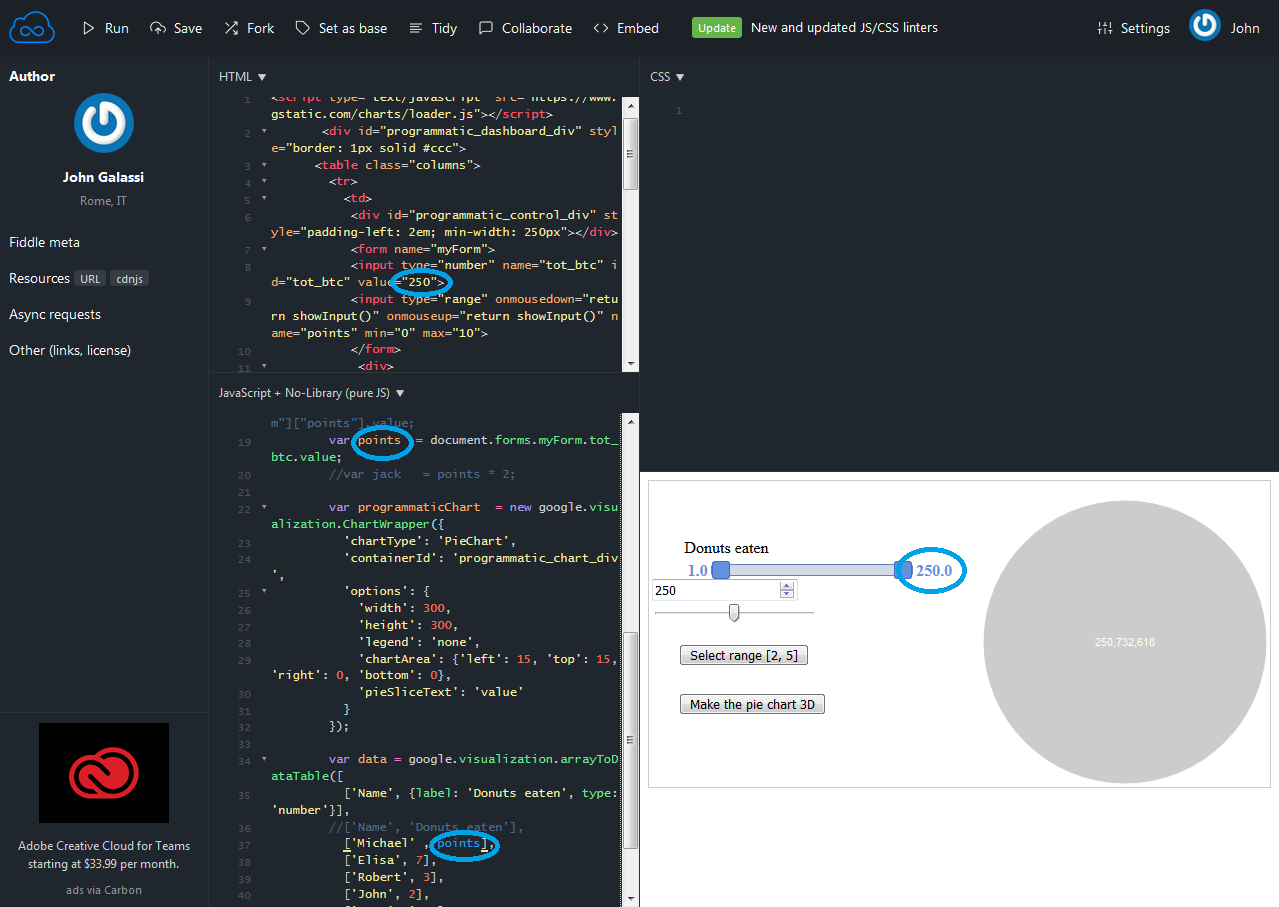Screen dimensions: 1279x907
Task: Click the left handle of Donuts eaten slider
Action: coord(720,570)
